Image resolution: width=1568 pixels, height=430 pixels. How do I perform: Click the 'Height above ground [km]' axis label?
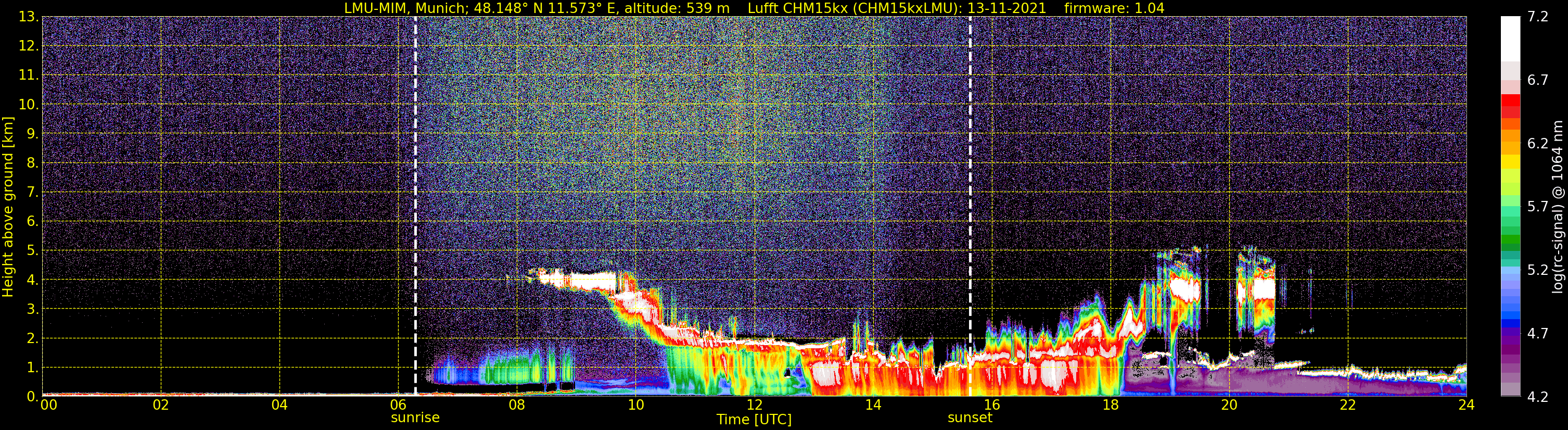click(8, 207)
